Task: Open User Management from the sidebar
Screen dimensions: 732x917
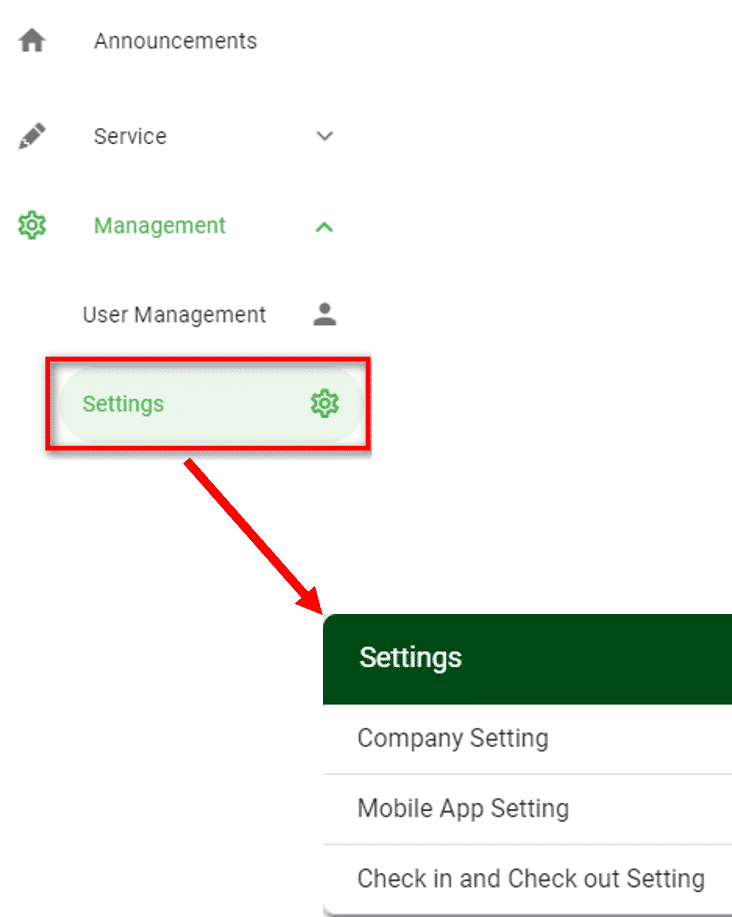Action: (174, 315)
